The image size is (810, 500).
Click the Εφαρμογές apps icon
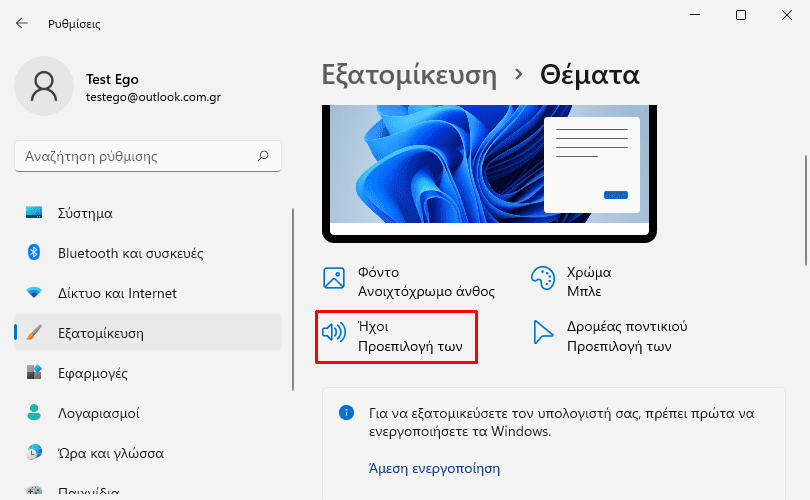tap(34, 372)
